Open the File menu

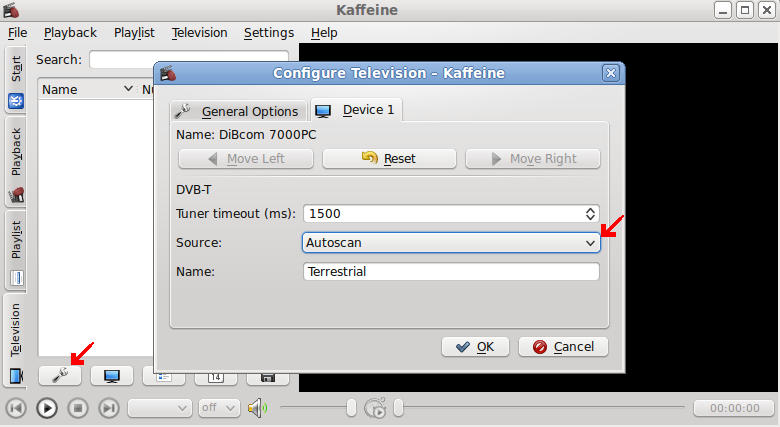point(17,33)
